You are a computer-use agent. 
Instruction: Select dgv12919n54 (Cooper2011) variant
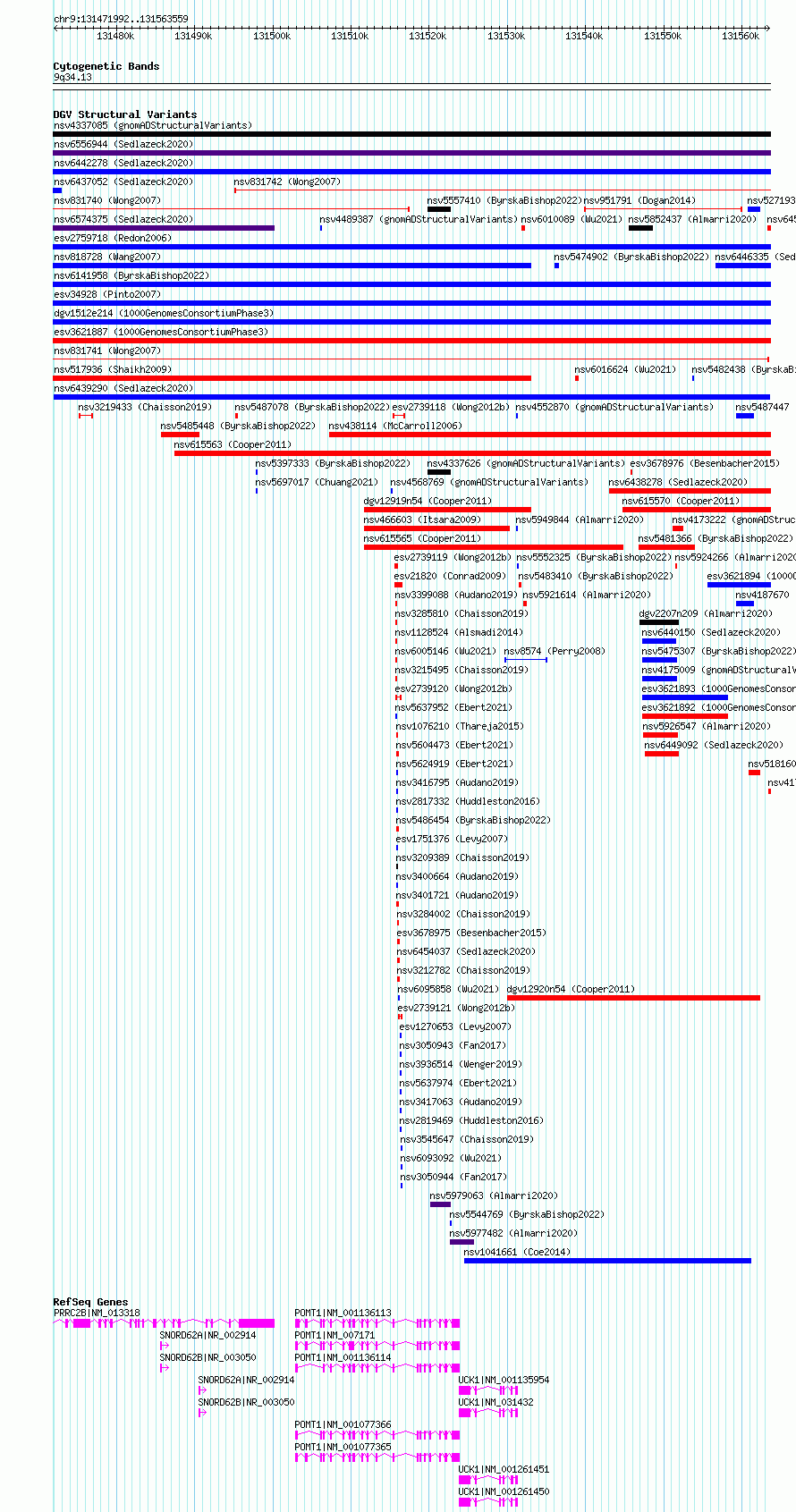tap(428, 501)
